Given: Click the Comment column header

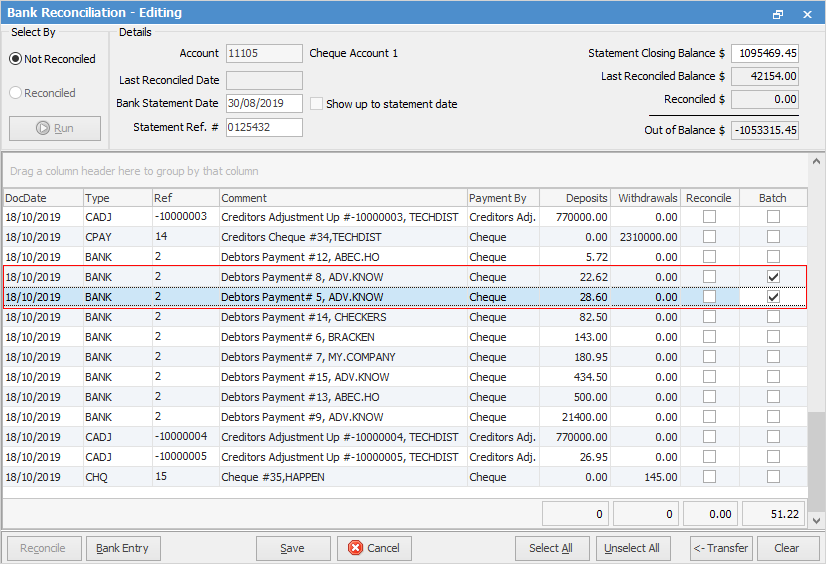Looking at the screenshot, I should [342, 198].
